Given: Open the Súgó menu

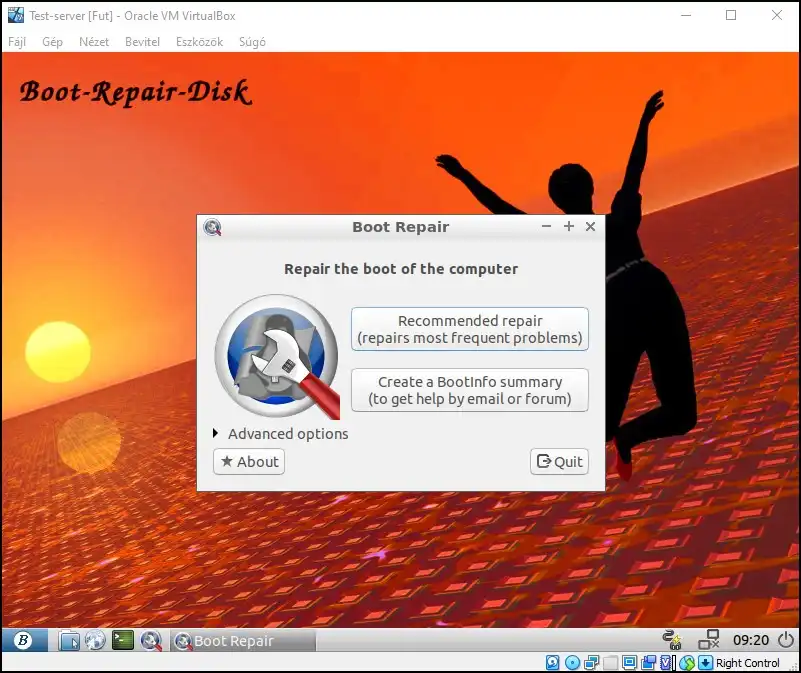Looking at the screenshot, I should point(252,42).
